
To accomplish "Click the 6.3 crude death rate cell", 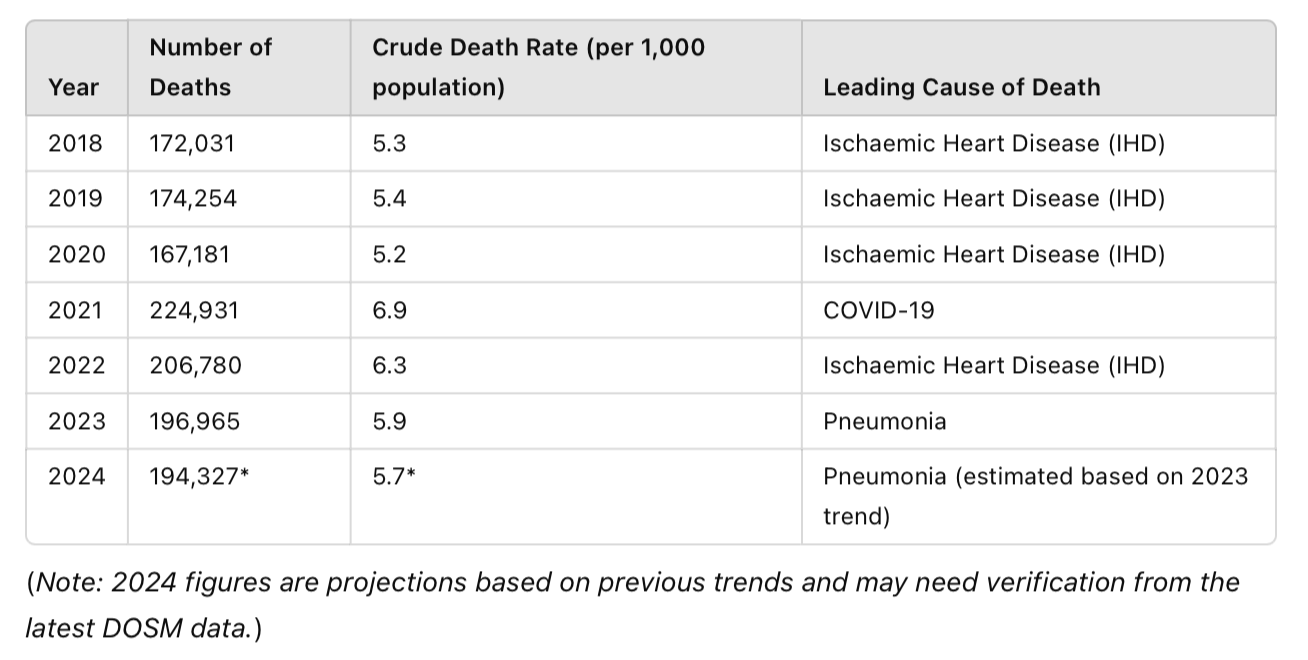I will (x=389, y=365).
